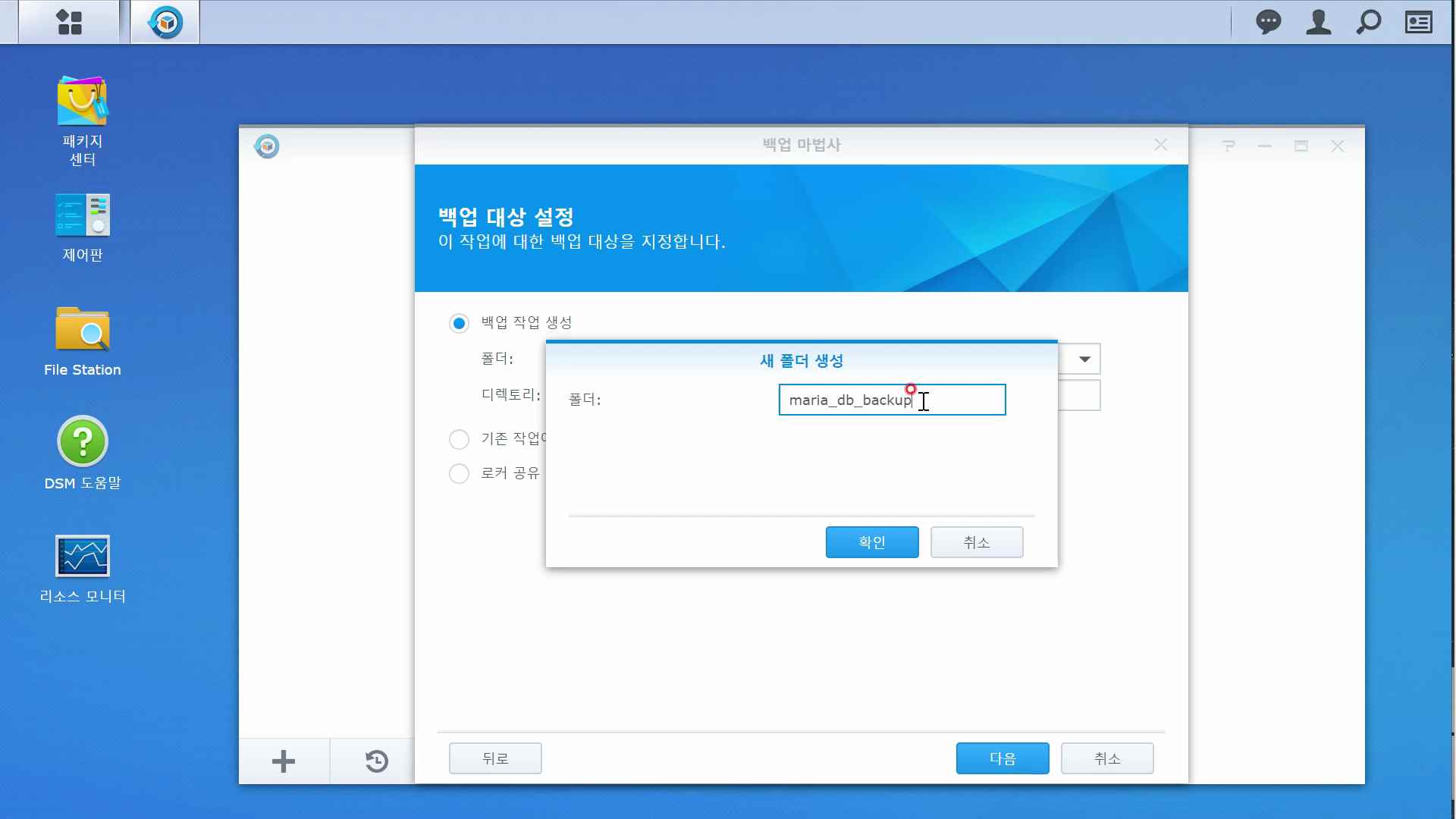The height and width of the screenshot is (819, 1456).
Task: Click the folder name input field
Action: point(891,400)
